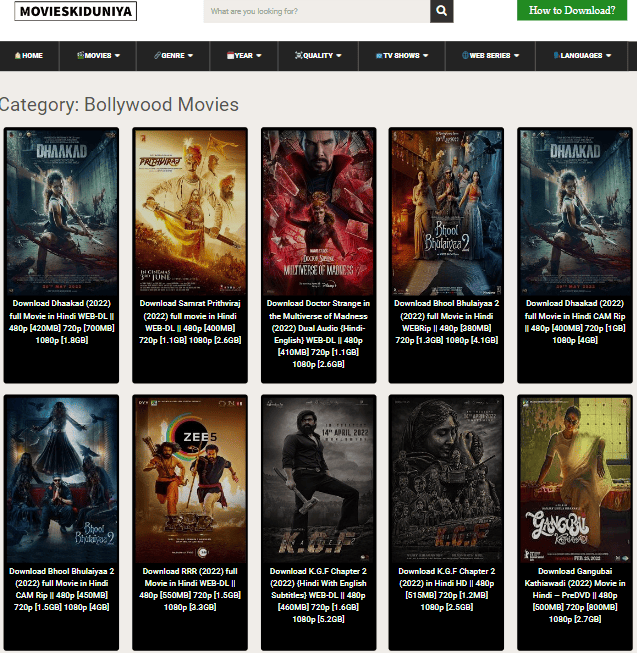Click the RRR ZEE5 poster thumbnail
The height and width of the screenshot is (653, 637).
190,480
